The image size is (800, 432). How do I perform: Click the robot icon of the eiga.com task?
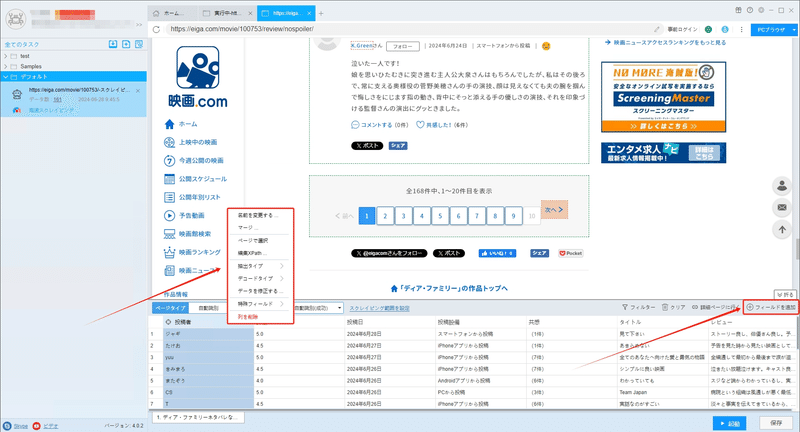point(17,94)
